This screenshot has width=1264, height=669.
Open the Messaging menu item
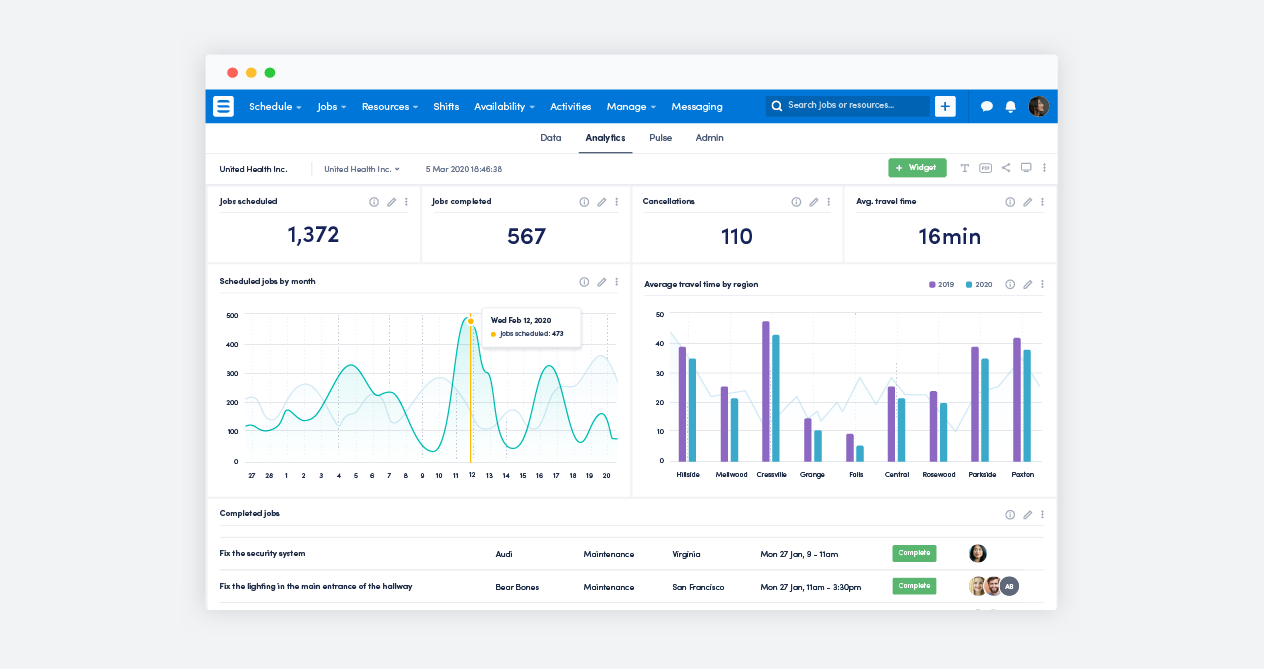coord(697,107)
